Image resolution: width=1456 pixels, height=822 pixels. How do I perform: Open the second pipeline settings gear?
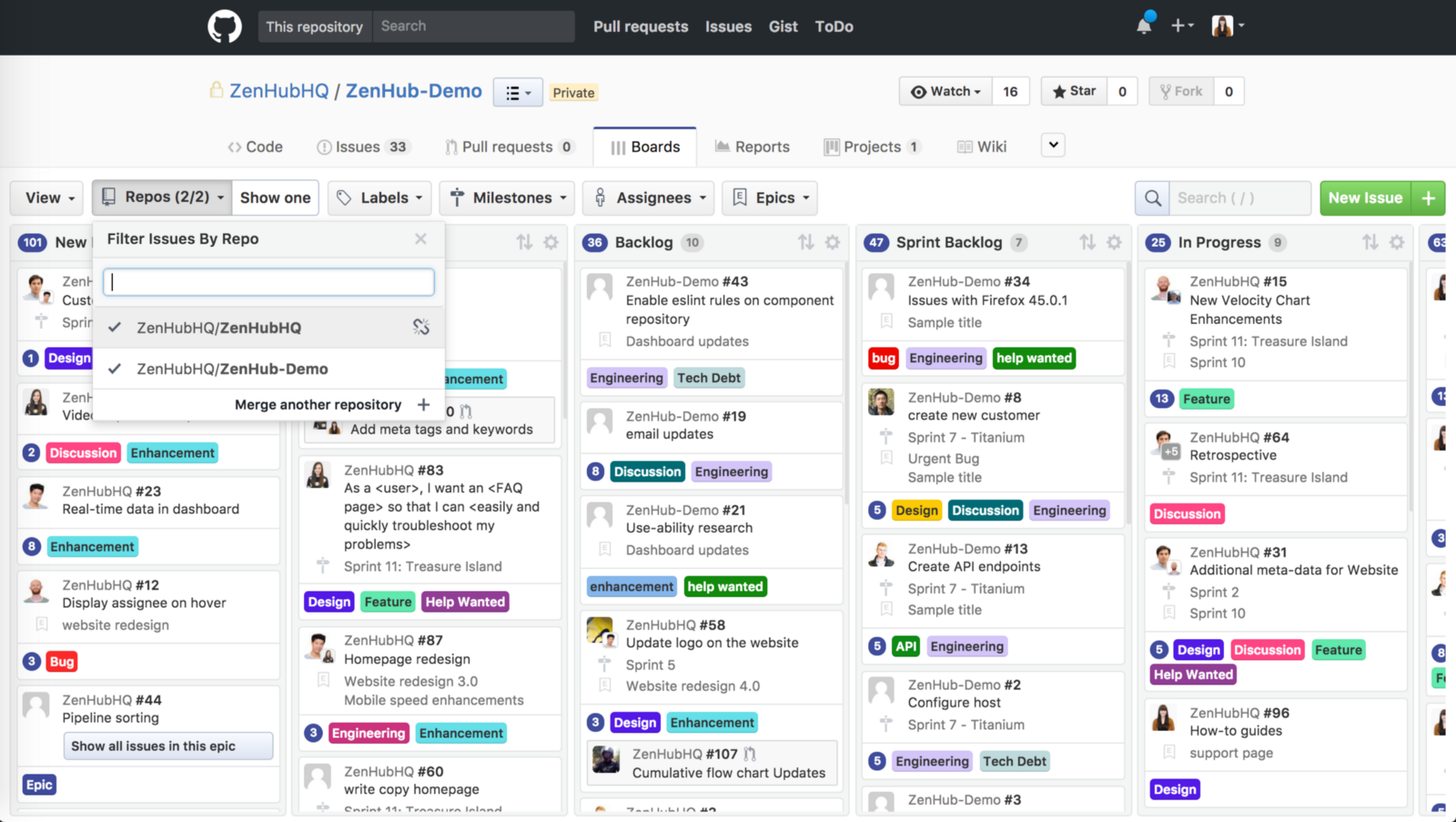551,242
